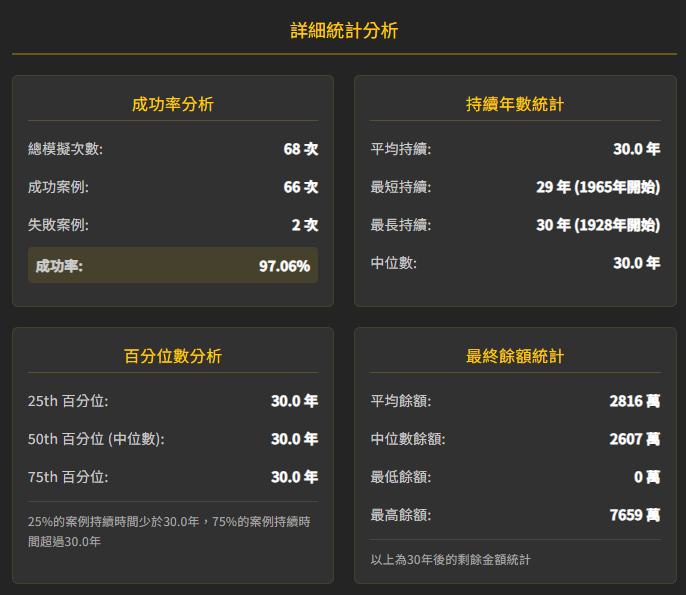The width and height of the screenshot is (686, 595).
Task: Click the 2607 萬 median balance value
Action: click(x=635, y=439)
